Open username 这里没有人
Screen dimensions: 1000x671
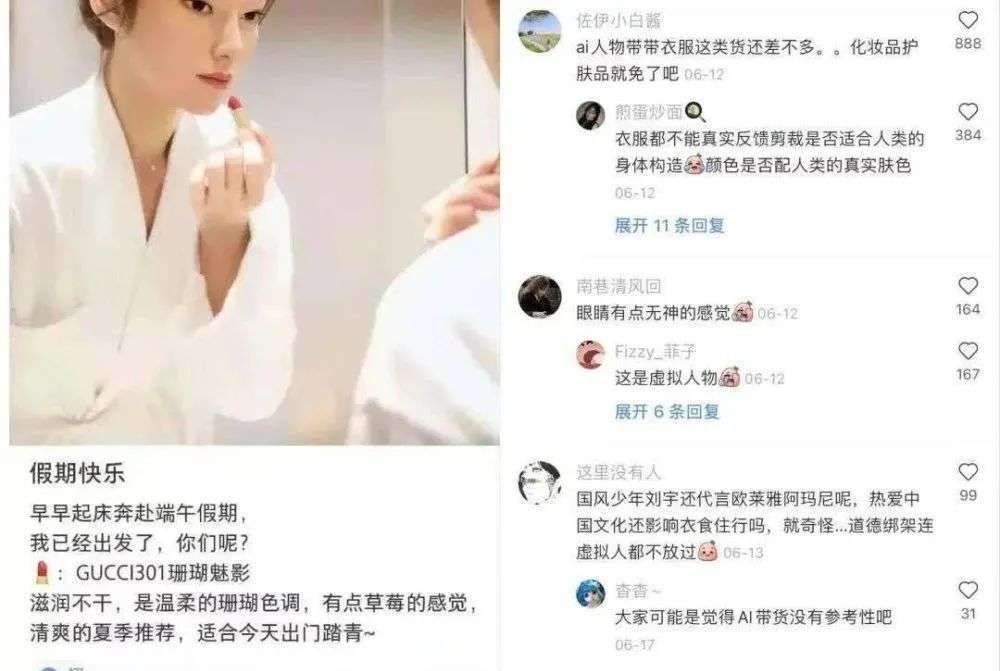(x=619, y=473)
